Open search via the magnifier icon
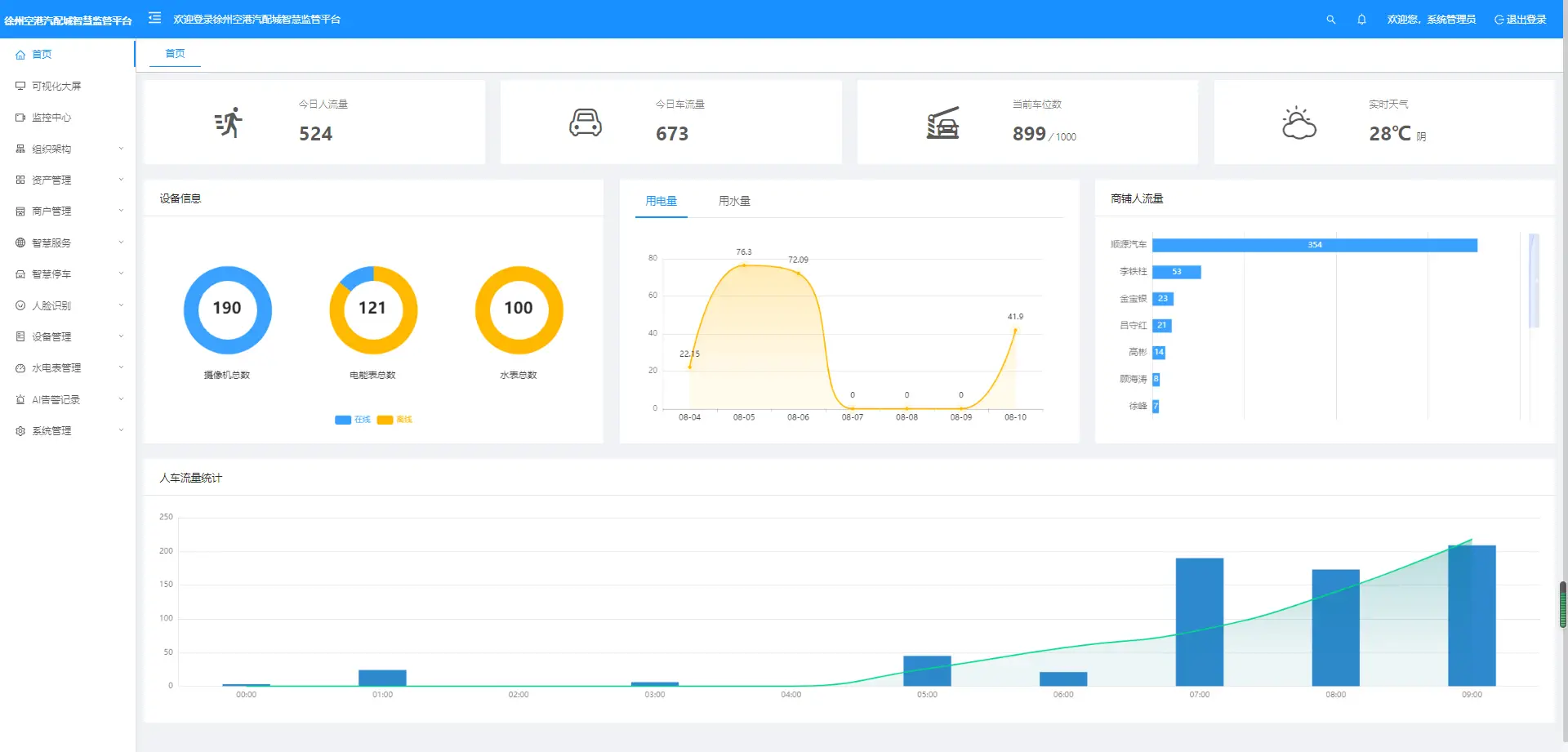This screenshot has height=752, width=1568. click(x=1331, y=20)
